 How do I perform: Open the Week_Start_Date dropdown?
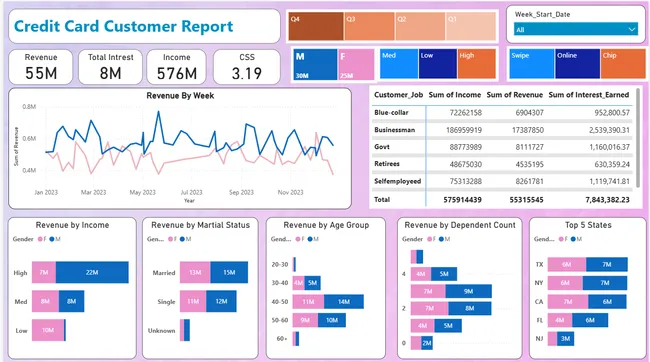click(575, 29)
